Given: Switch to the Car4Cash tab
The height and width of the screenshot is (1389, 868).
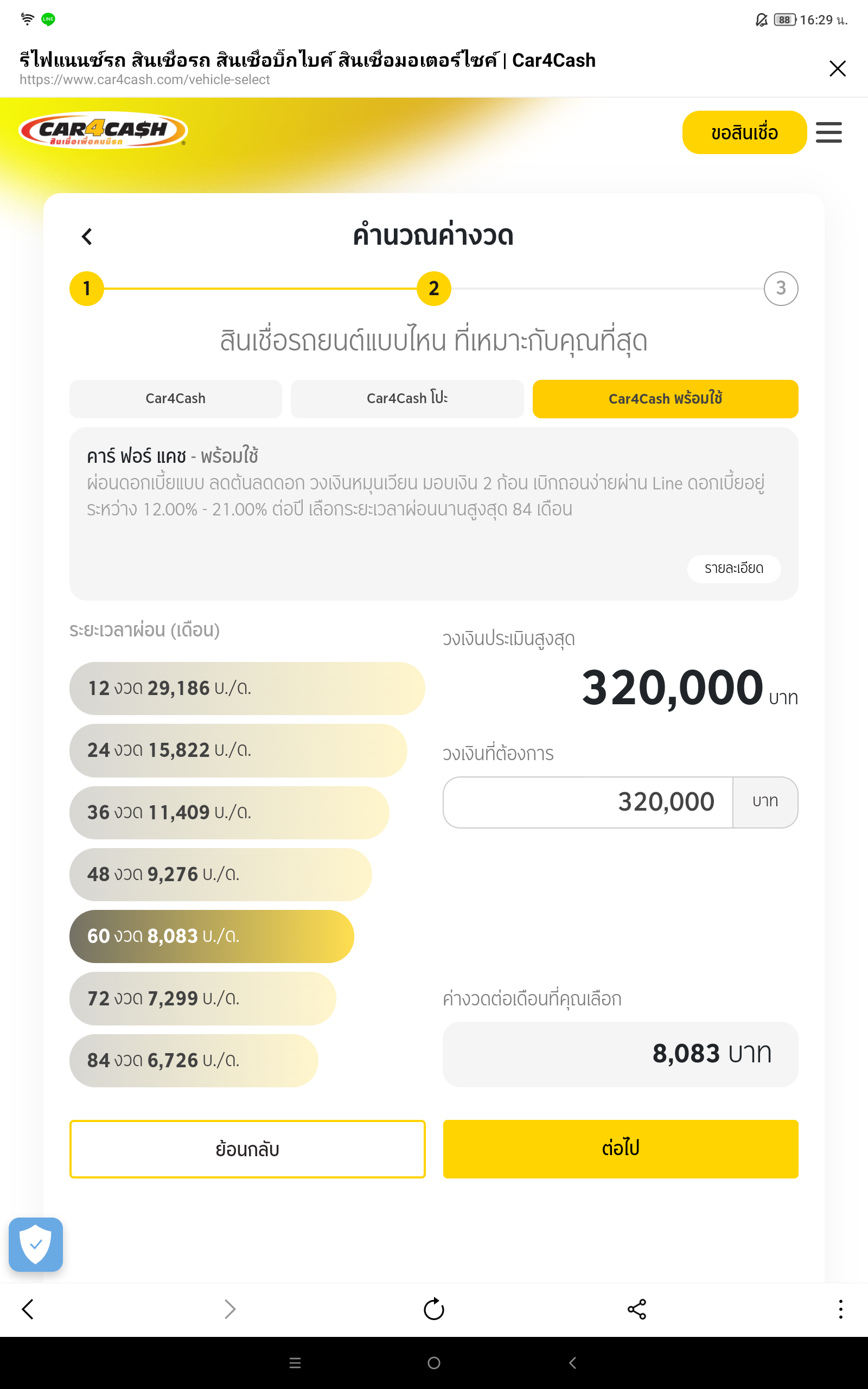Looking at the screenshot, I should (175, 399).
